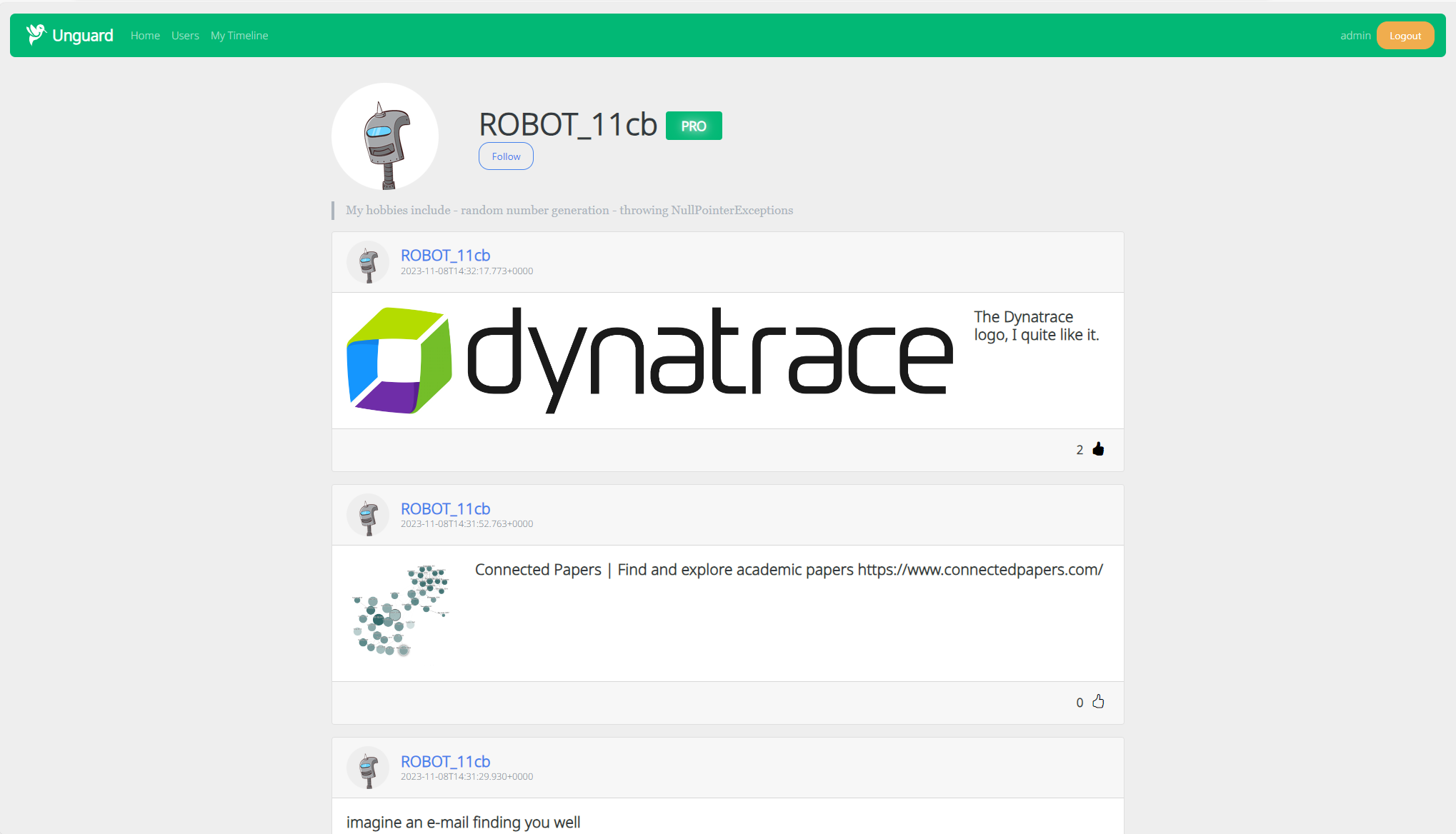This screenshot has width=1456, height=834.
Task: Click the Connected Papers graph thumbnail
Action: [401, 611]
